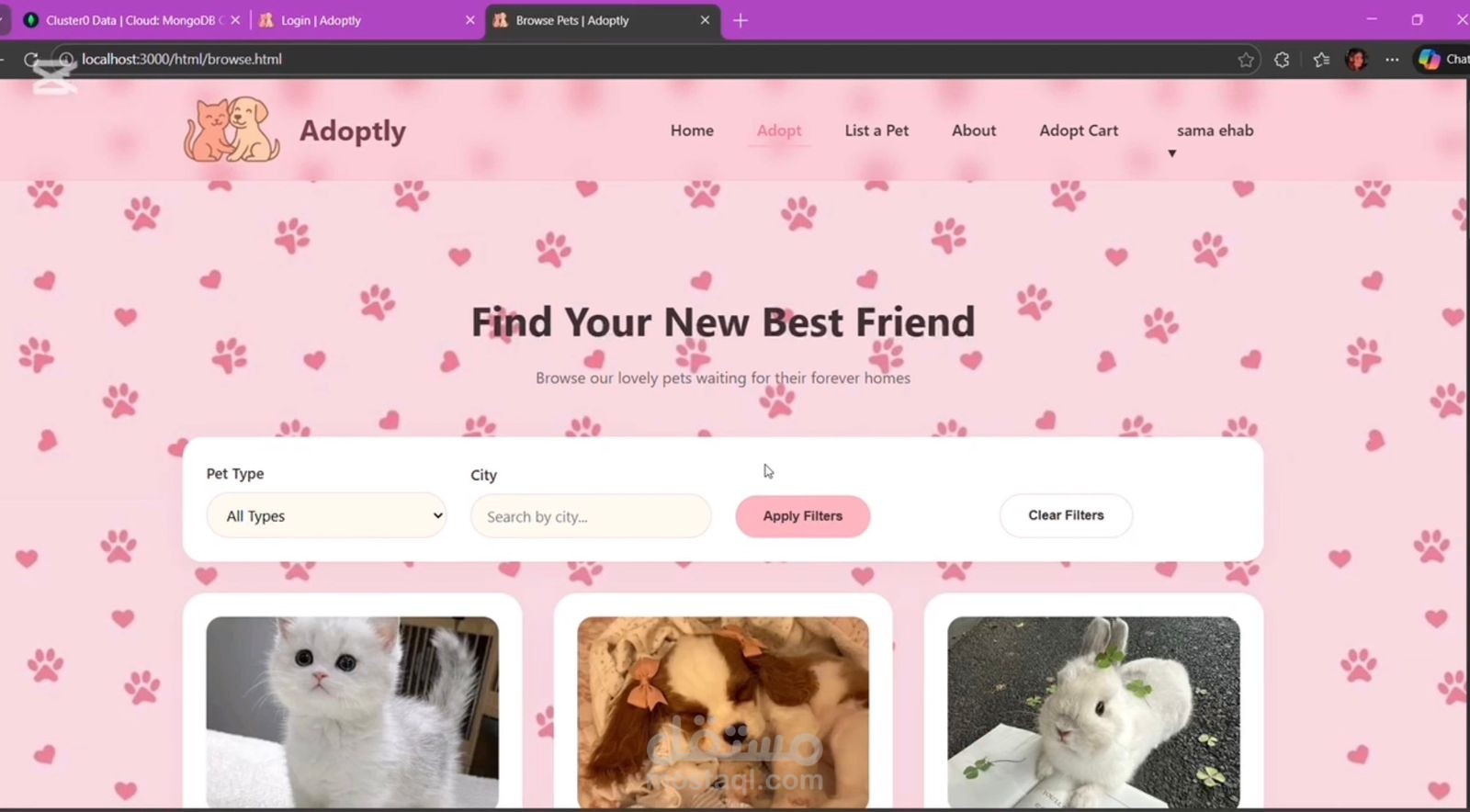Open the favorites list icon
Image resolution: width=1470 pixels, height=812 pixels.
click(x=1321, y=60)
